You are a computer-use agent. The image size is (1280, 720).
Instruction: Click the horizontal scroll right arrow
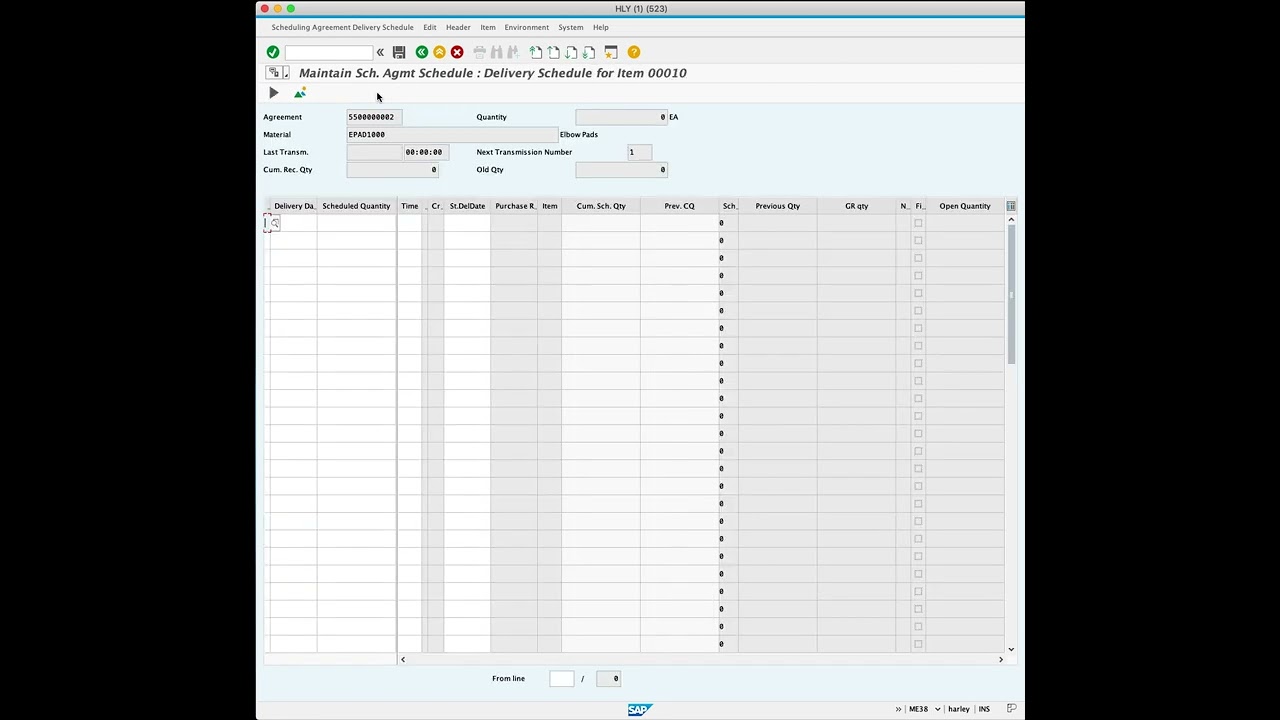click(x=1000, y=660)
